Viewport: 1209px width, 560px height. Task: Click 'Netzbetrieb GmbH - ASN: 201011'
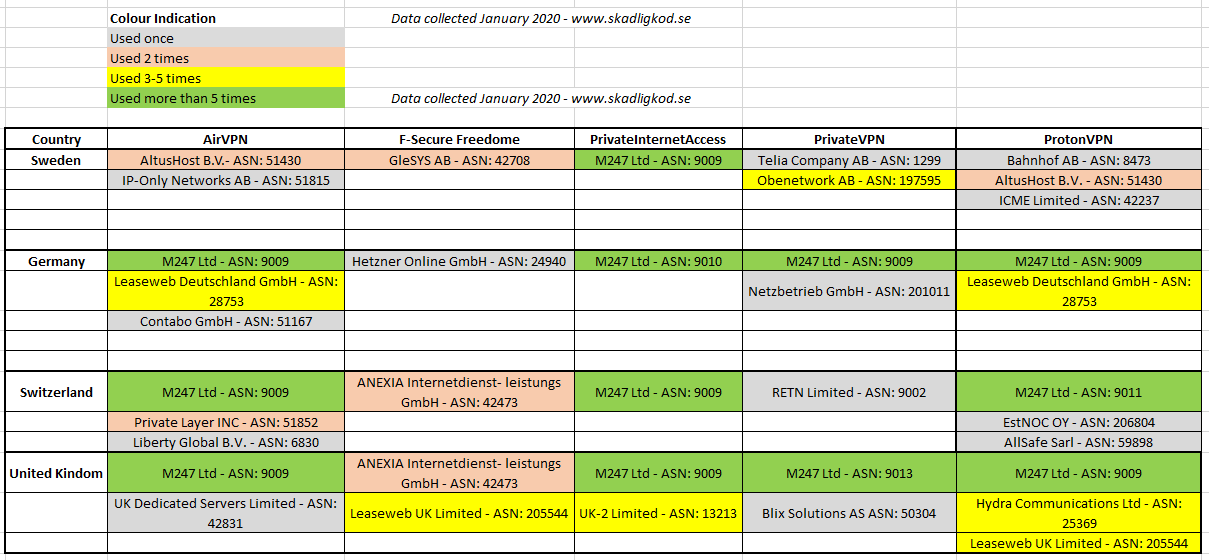849,291
